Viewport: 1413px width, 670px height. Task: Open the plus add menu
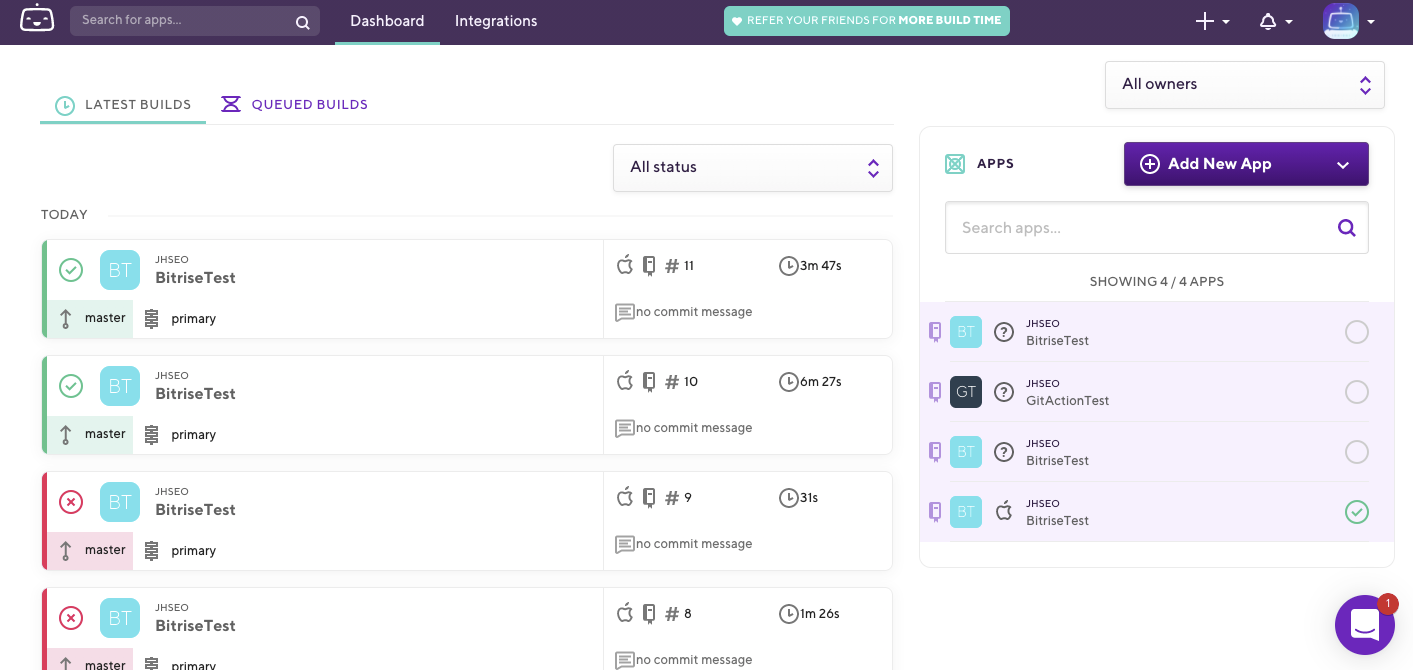(1212, 22)
